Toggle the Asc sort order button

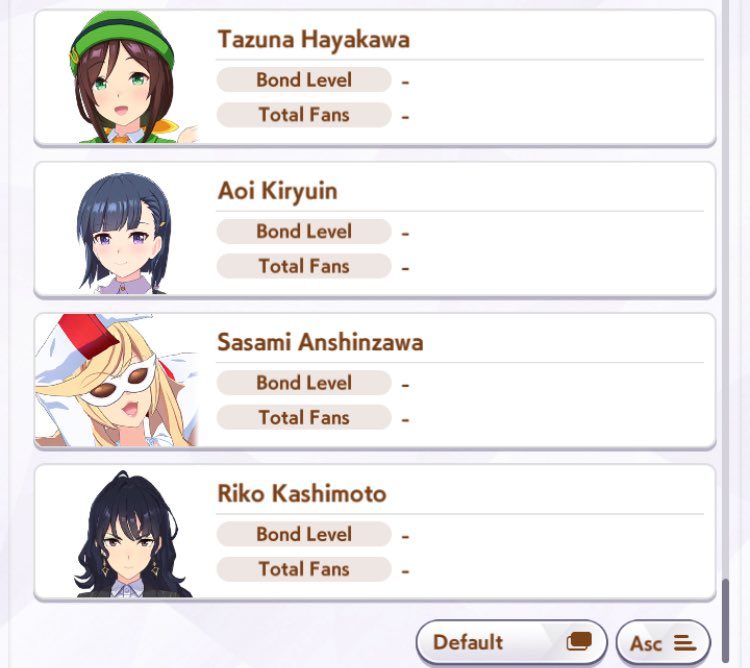663,643
